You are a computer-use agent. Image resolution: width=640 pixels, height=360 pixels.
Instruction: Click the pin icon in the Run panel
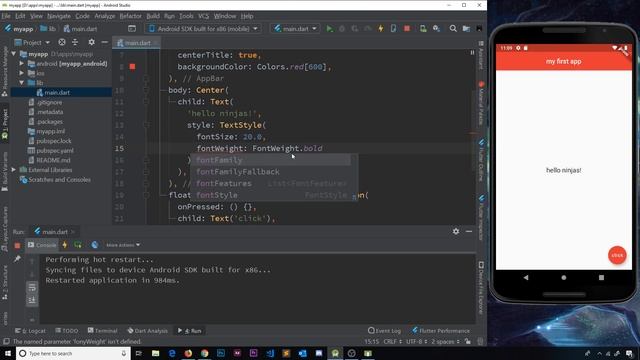17,259
